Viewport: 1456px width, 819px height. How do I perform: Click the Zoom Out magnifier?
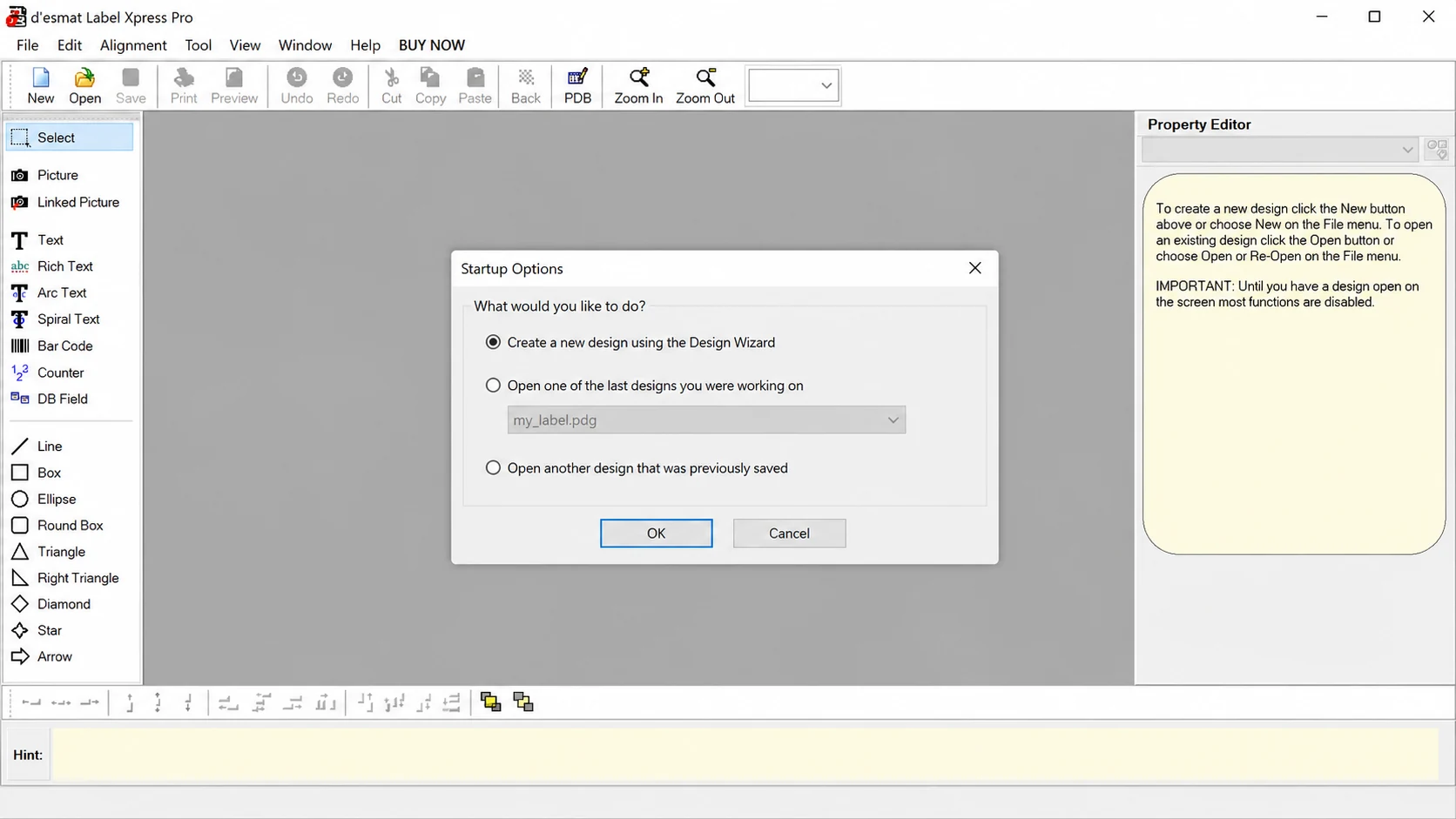click(705, 86)
